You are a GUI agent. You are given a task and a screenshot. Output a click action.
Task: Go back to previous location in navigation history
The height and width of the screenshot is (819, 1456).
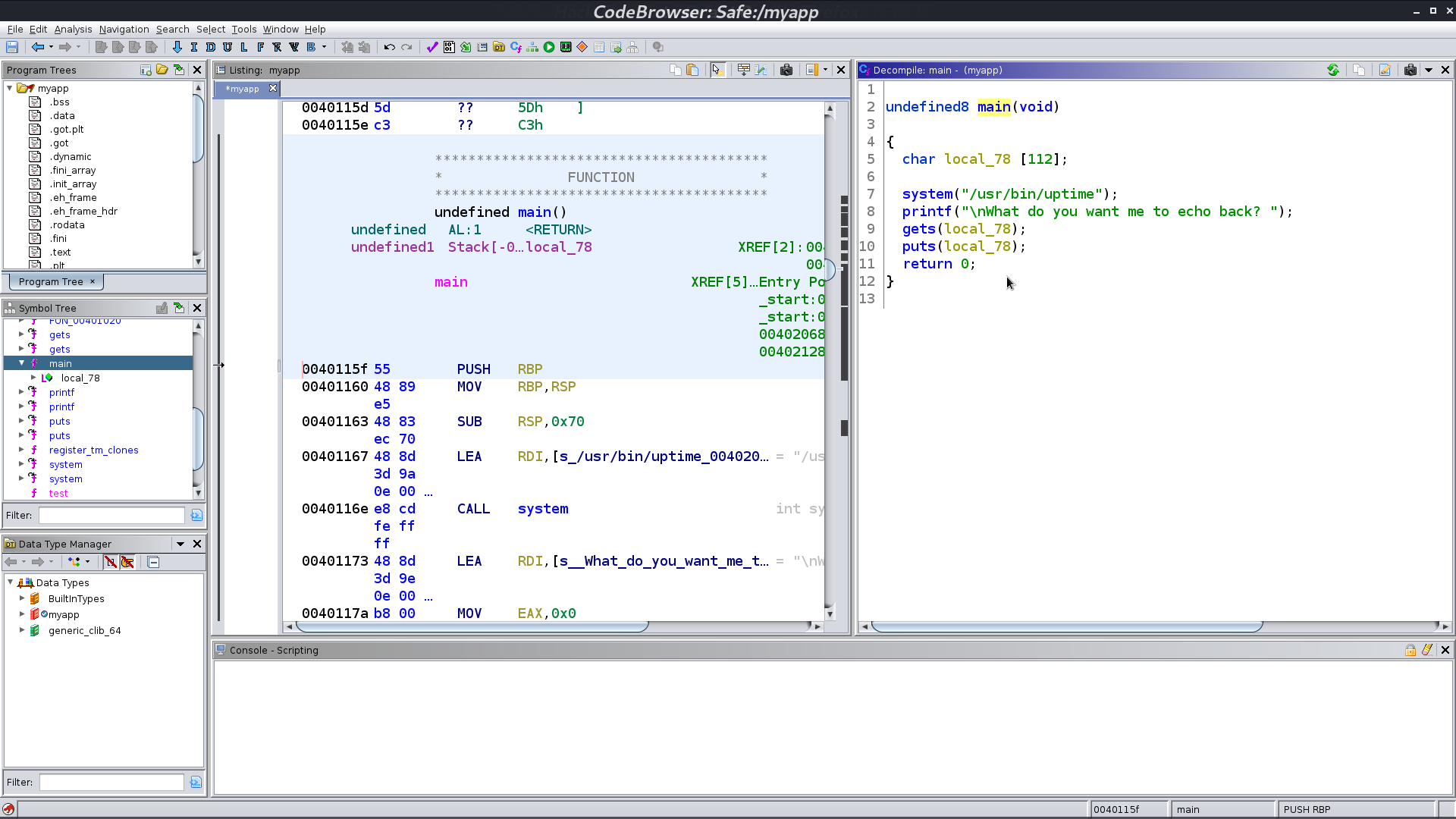point(37,47)
